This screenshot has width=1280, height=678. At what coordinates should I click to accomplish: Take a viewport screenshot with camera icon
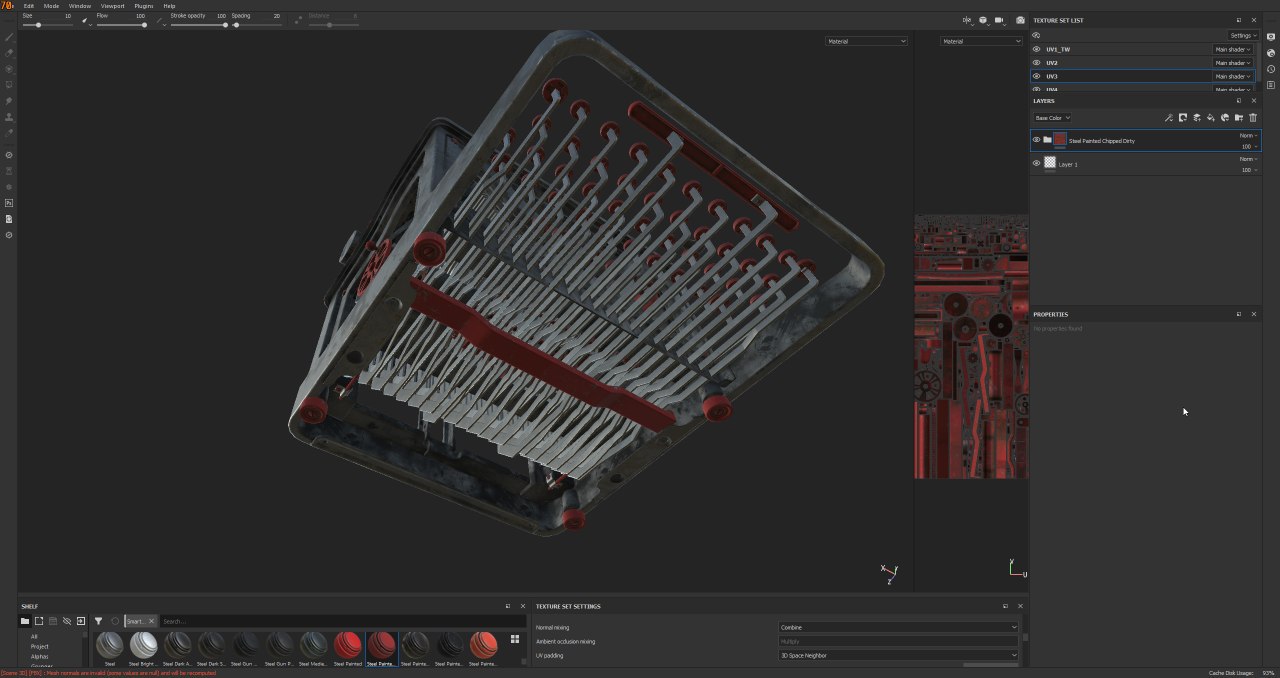(x=1020, y=20)
